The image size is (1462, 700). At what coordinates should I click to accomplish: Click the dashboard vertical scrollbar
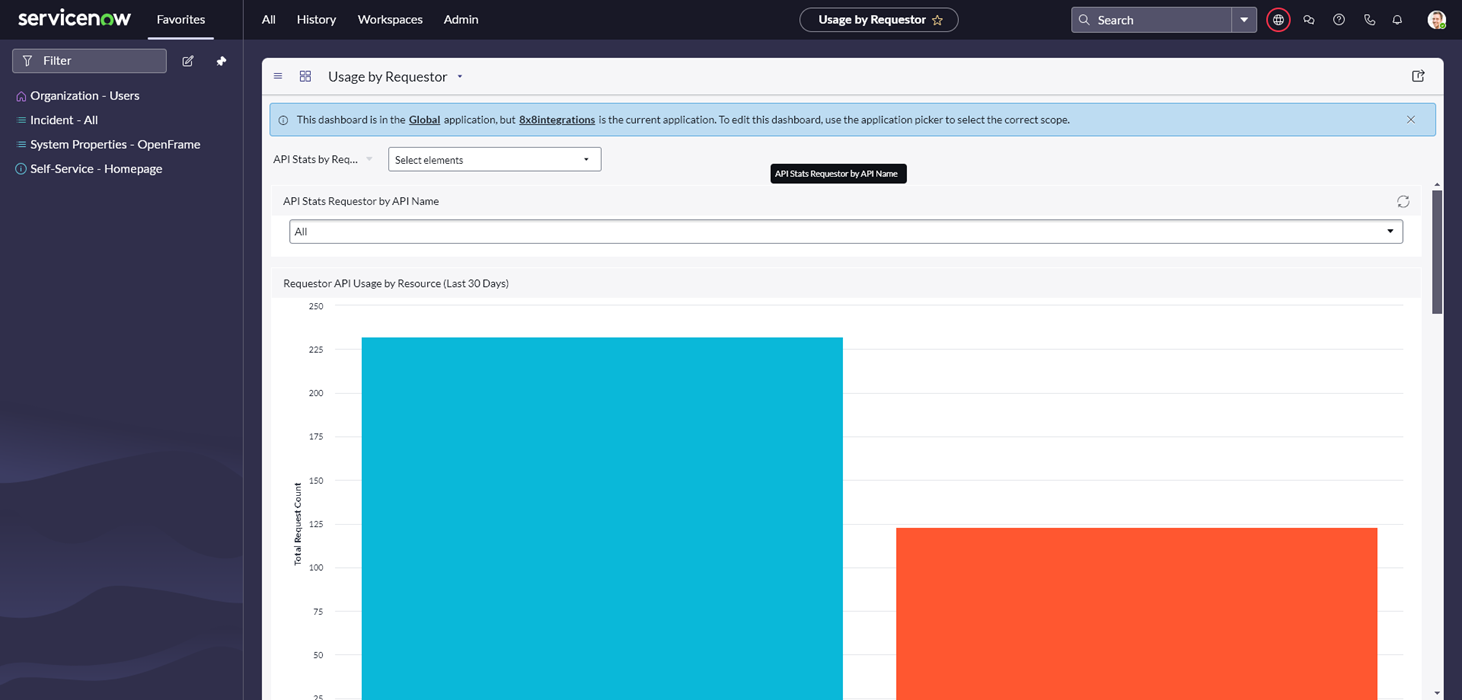coord(1437,252)
